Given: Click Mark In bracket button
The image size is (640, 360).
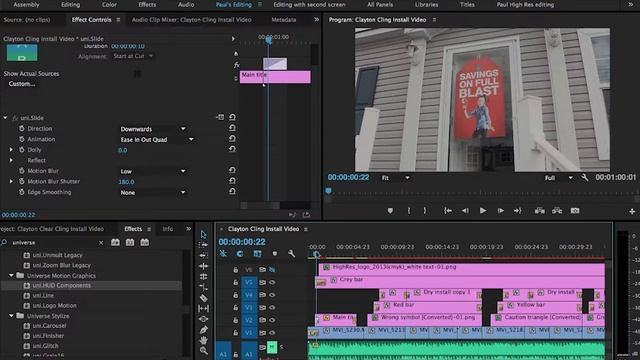Looking at the screenshot, I should click(409, 211).
